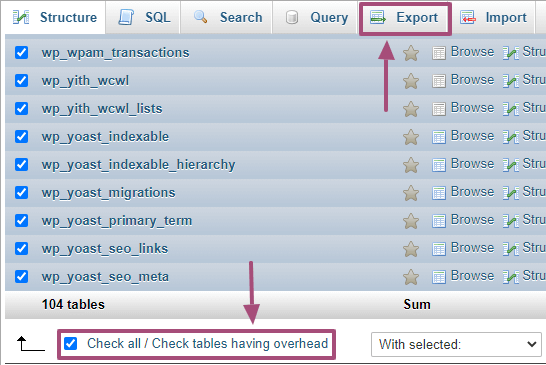Click Browse link for wp_yoast_indexable_hierarchy
546x365 pixels.
(472, 164)
